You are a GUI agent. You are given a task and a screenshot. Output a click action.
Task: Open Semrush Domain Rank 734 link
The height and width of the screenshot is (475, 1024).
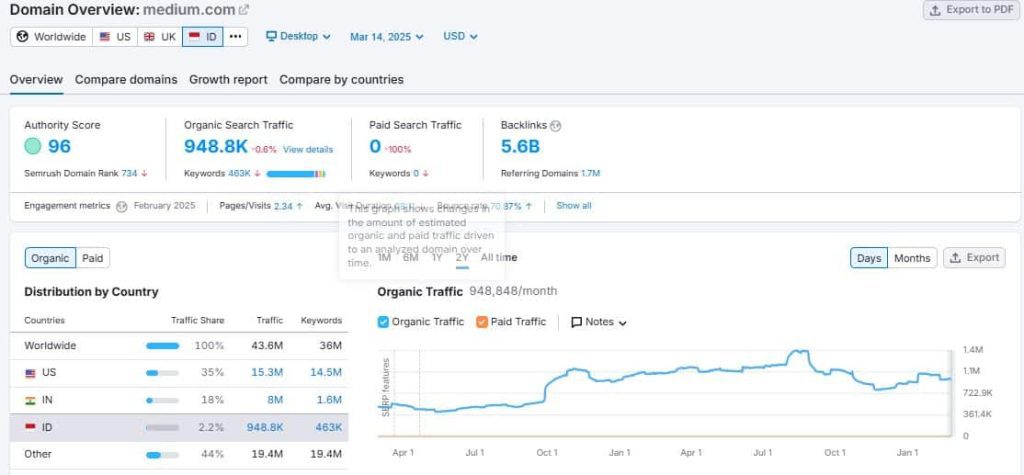(129, 173)
